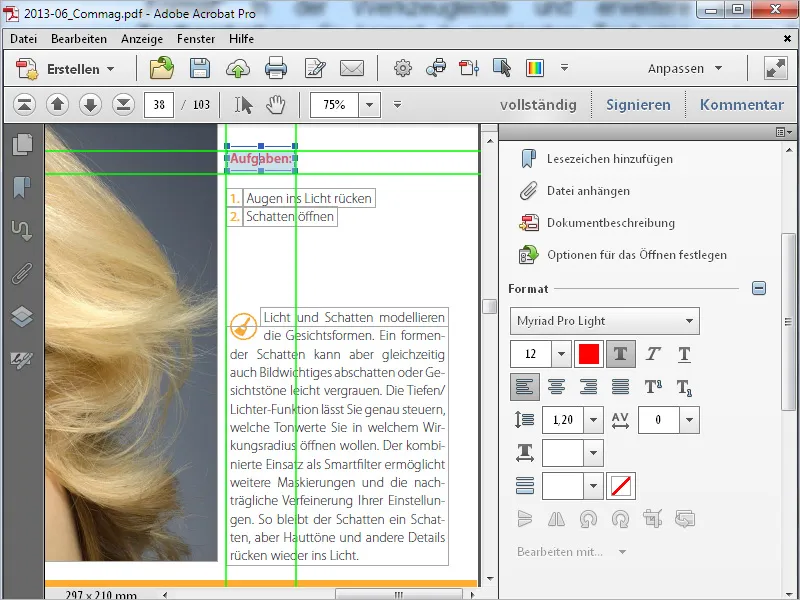The width and height of the screenshot is (800, 600).
Task: Save the document with the floppy disk icon
Action: point(199,68)
